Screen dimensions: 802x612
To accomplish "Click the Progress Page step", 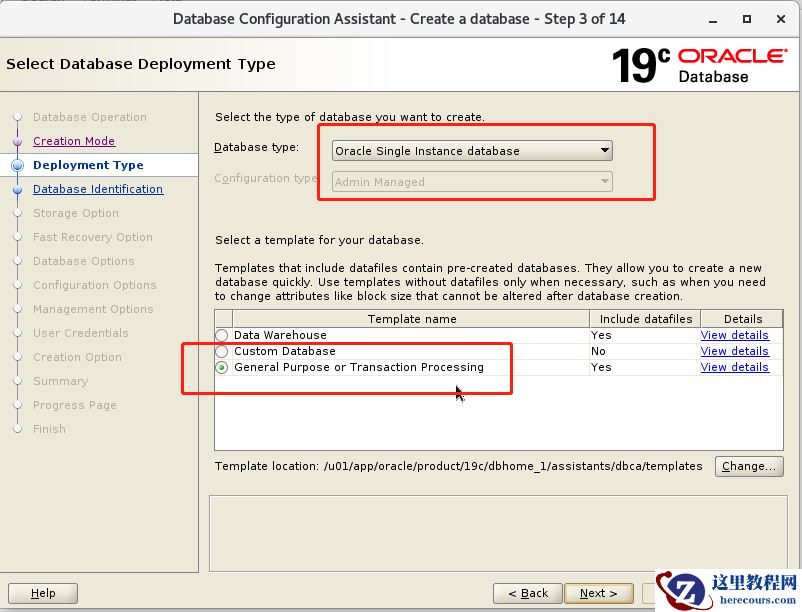I will pos(75,405).
